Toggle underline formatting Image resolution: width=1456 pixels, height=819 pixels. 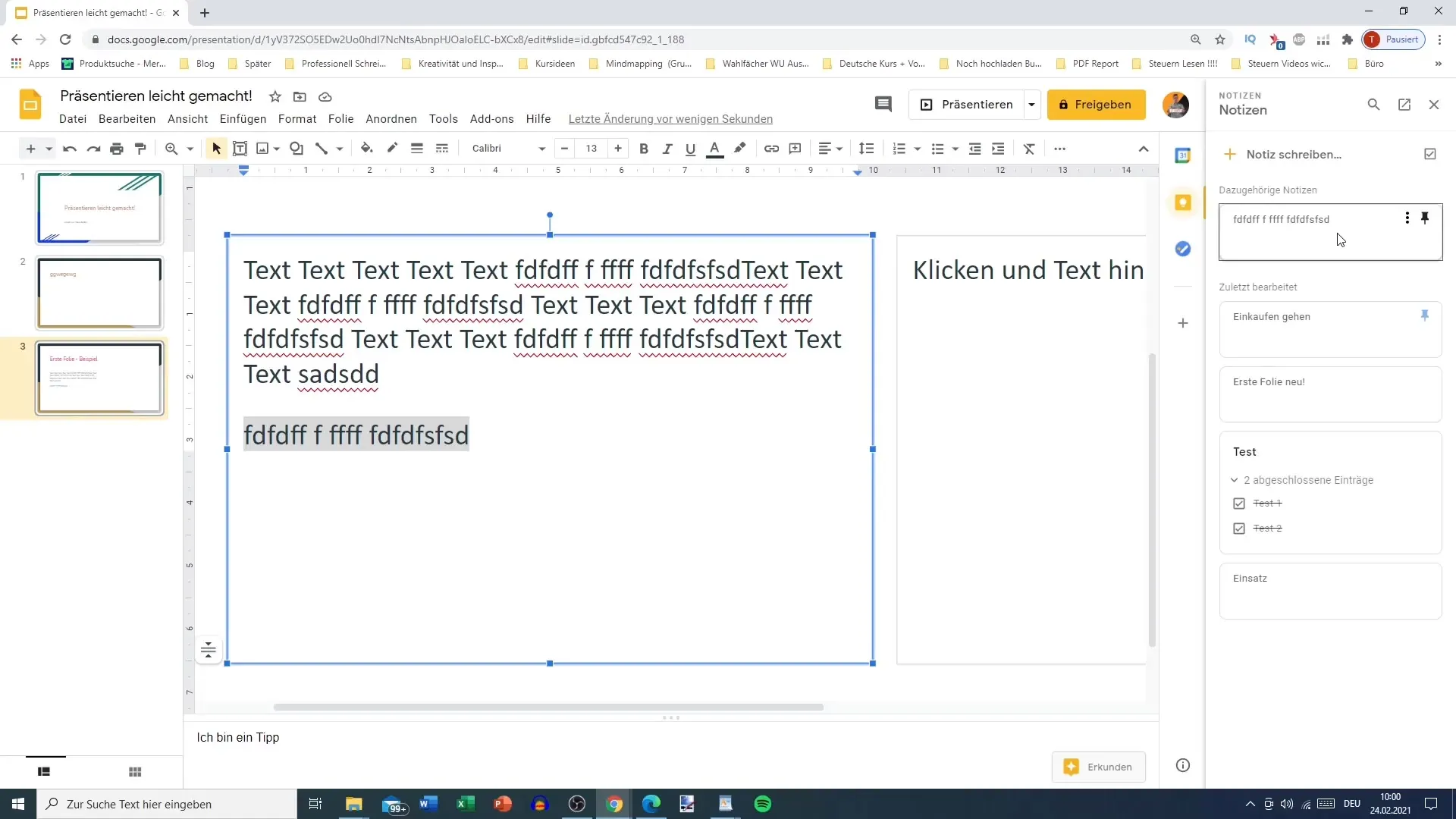691,149
